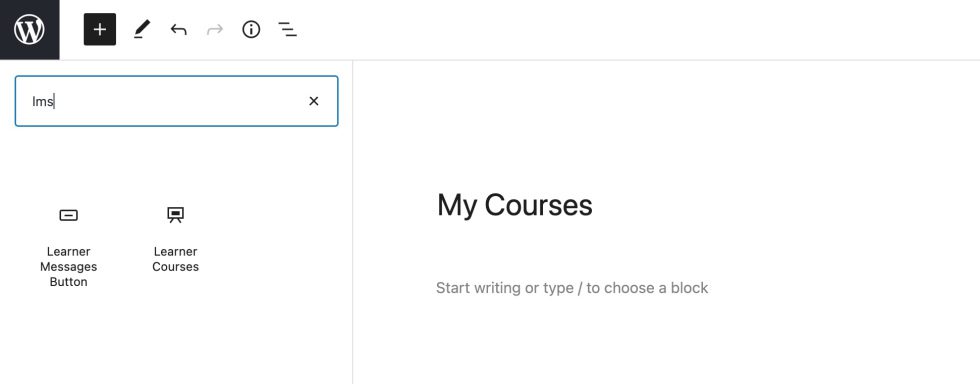This screenshot has width=980, height=384.
Task: Place cursor after 'lms' search text
Action: coord(55,101)
